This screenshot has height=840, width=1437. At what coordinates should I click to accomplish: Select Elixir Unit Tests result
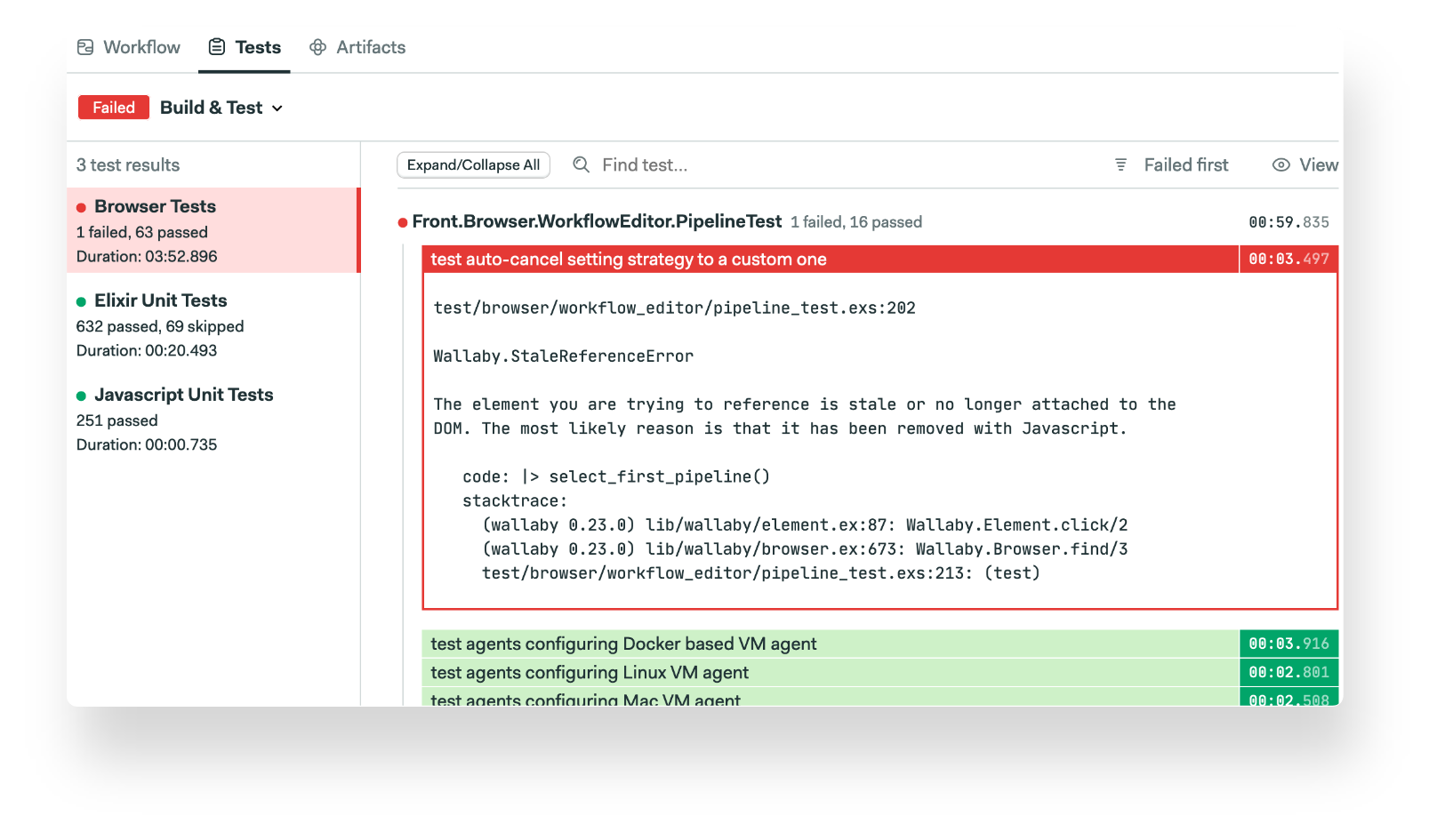[x=160, y=300]
